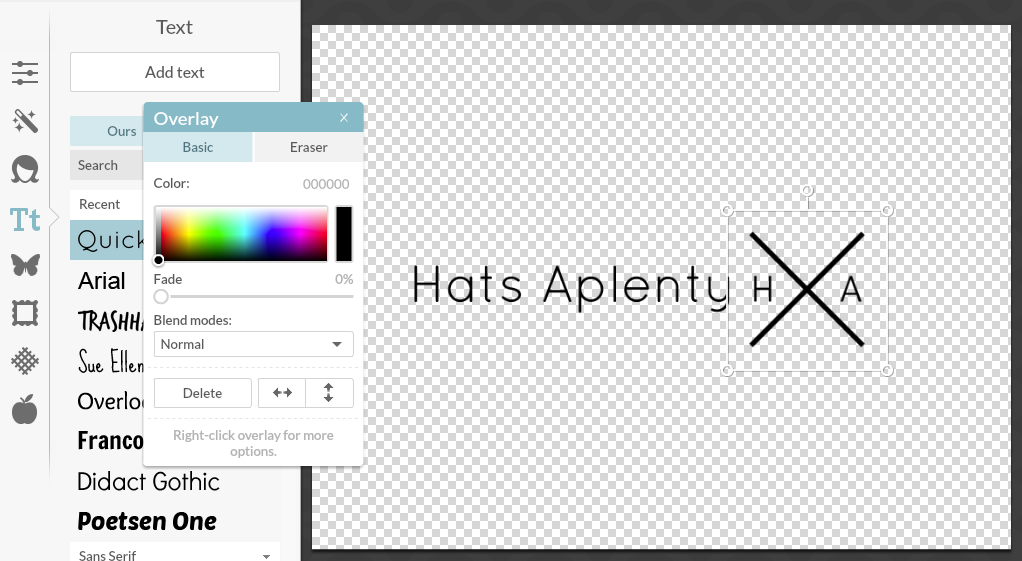Switch to the Eraser tab

coord(308,147)
